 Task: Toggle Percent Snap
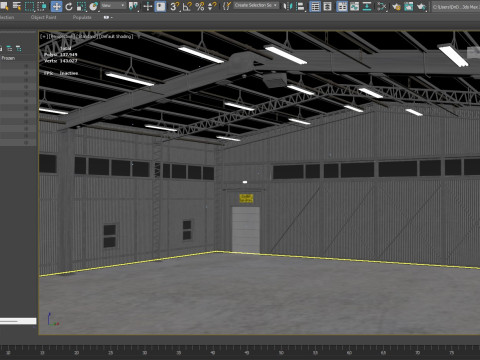point(200,6)
